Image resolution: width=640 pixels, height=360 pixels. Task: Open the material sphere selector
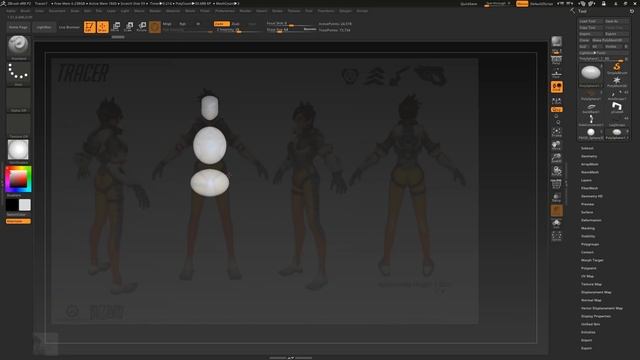(18, 150)
